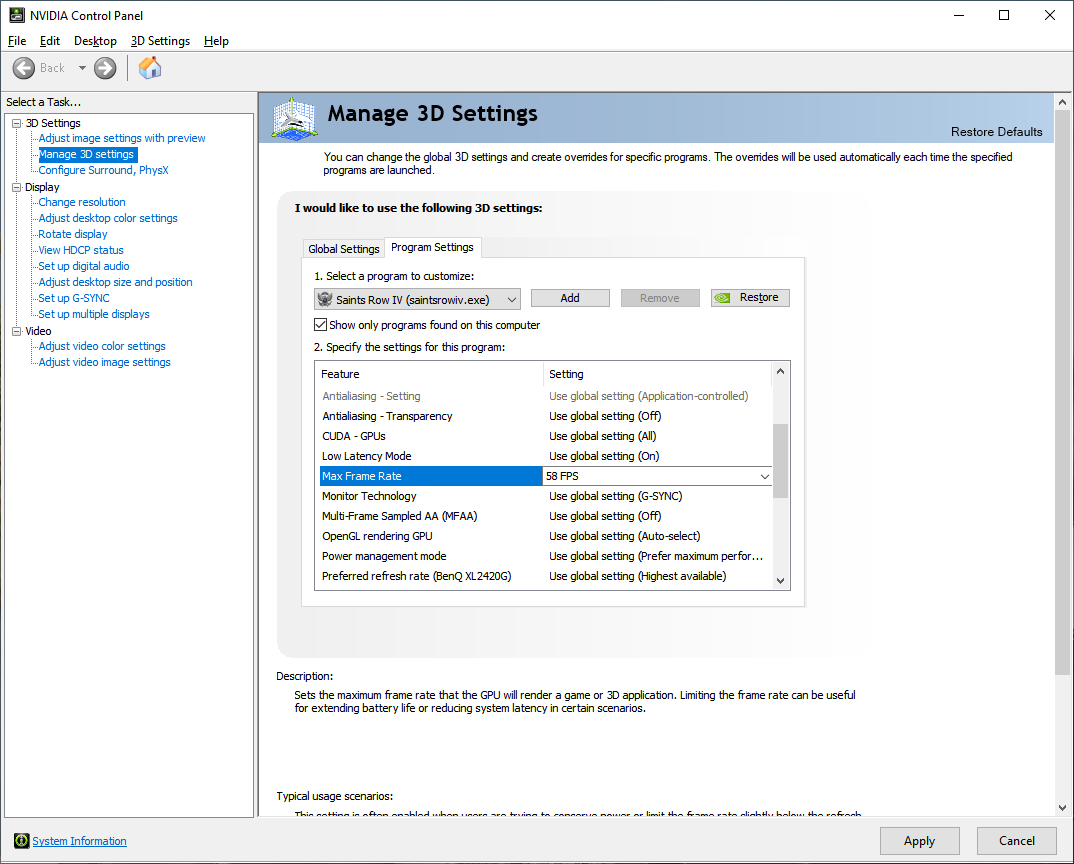Click the Manage 3D Settings header icon
Screen dimensions: 1074x864
294,118
